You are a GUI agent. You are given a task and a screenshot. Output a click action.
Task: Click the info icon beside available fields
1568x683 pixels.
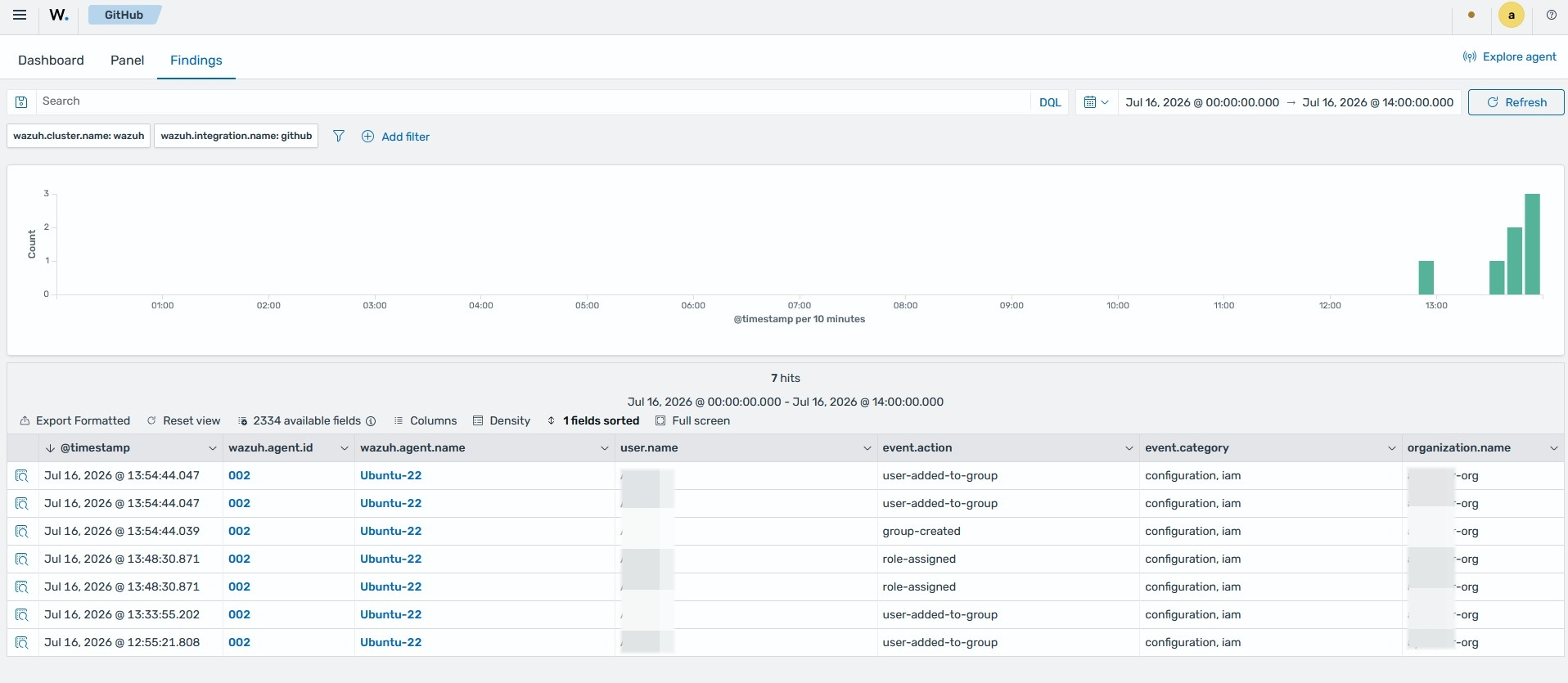click(x=371, y=421)
